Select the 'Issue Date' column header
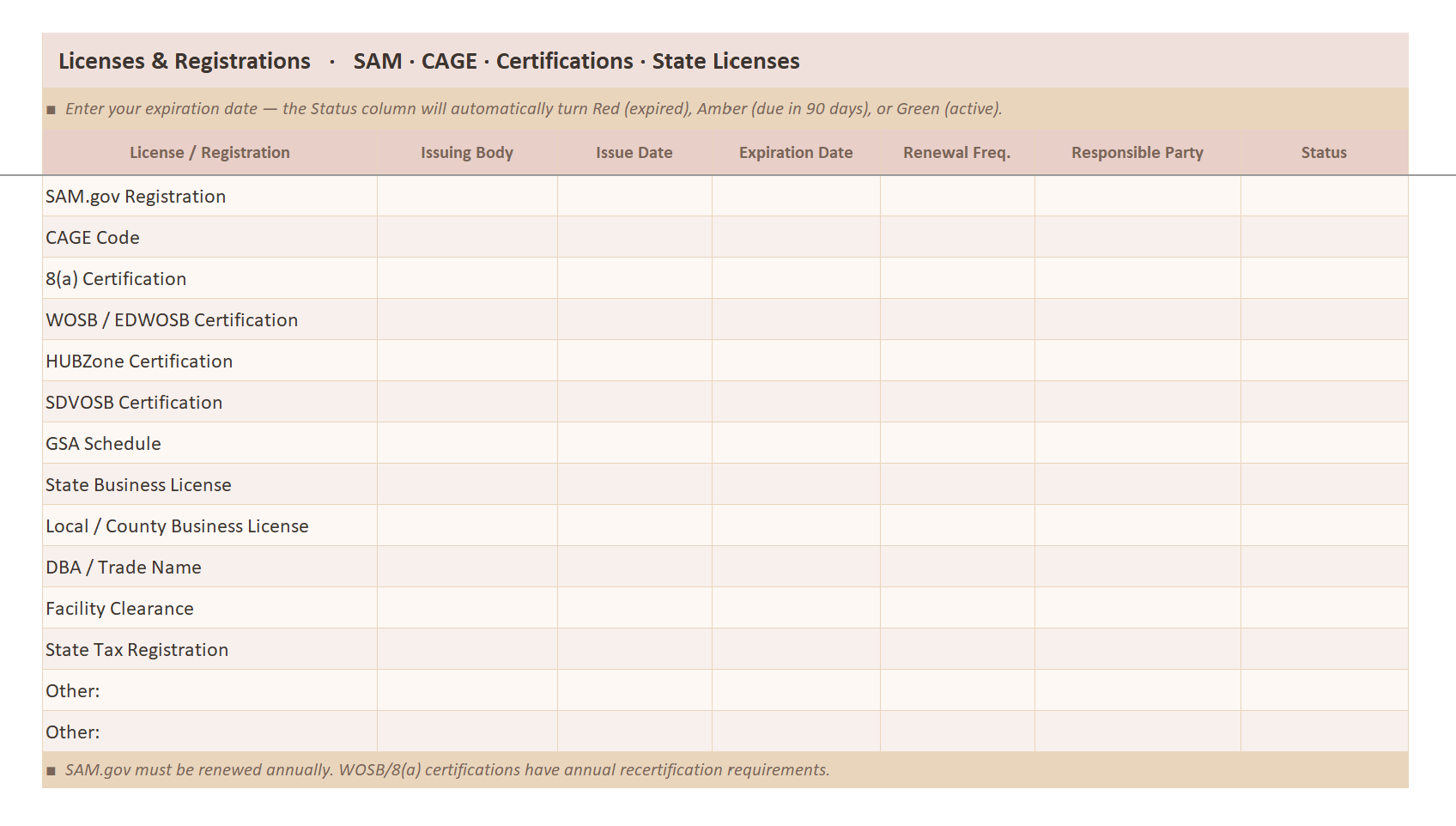The height and width of the screenshot is (826, 1456). pyautogui.click(x=634, y=153)
